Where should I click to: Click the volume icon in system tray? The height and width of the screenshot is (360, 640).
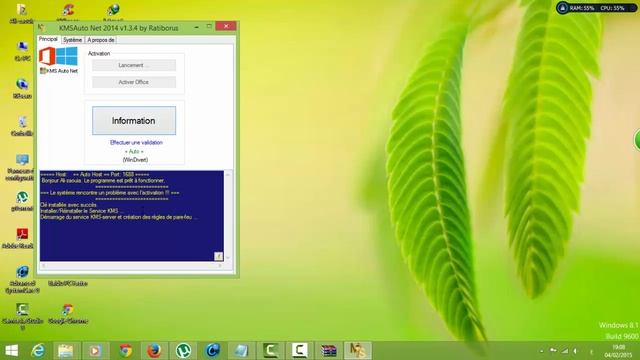point(575,351)
